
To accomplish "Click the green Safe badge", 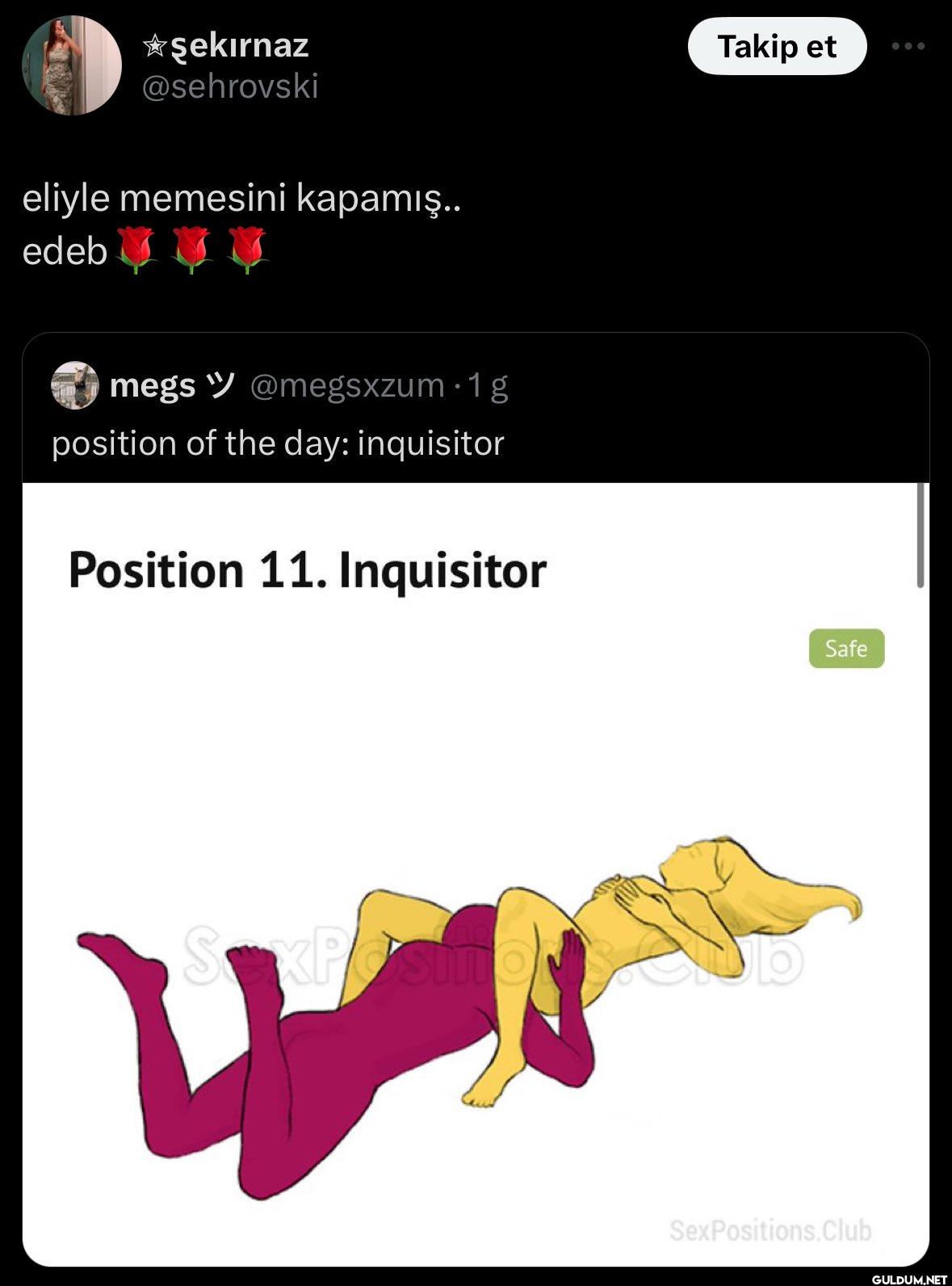I will [x=846, y=649].
